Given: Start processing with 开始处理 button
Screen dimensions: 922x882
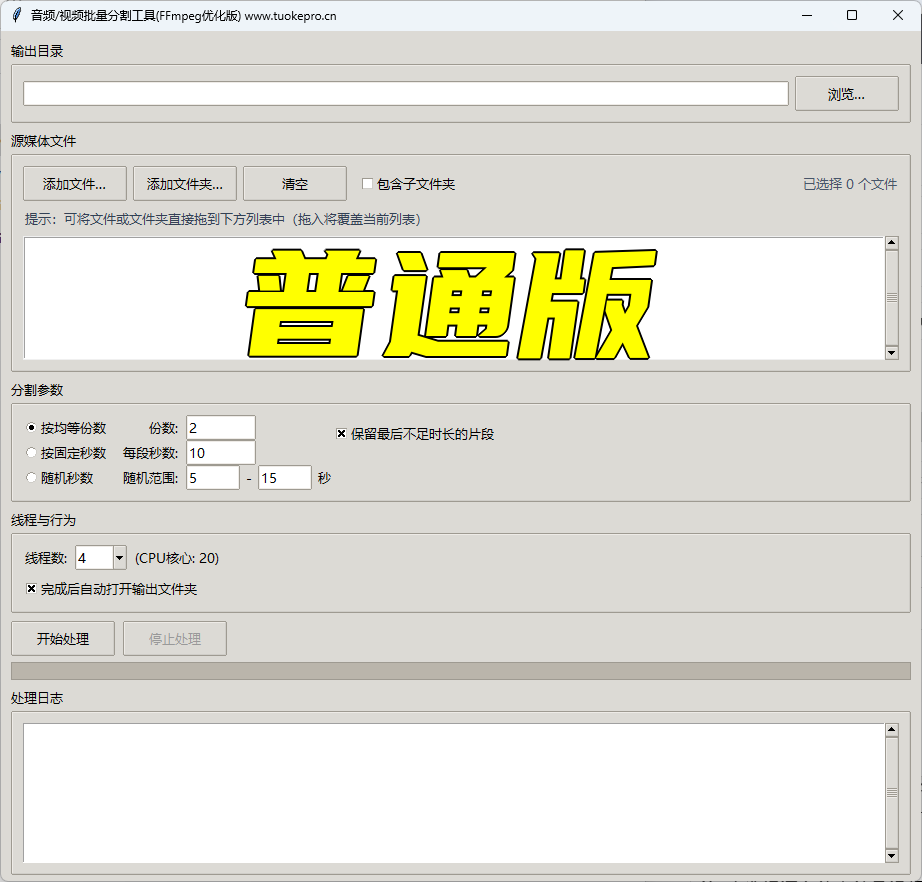Looking at the screenshot, I should [63, 639].
